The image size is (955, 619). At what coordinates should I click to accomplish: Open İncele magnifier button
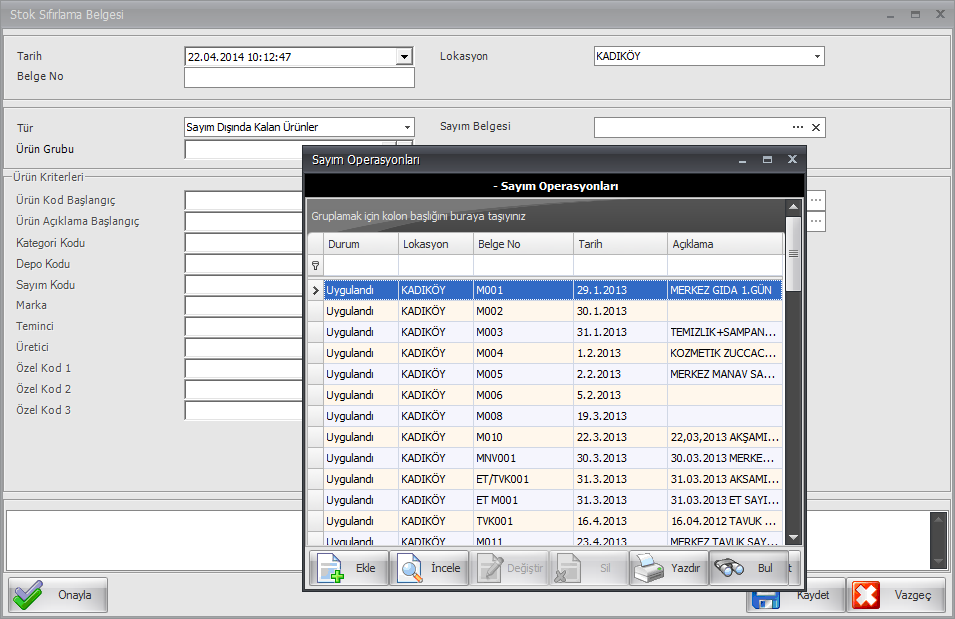(429, 568)
